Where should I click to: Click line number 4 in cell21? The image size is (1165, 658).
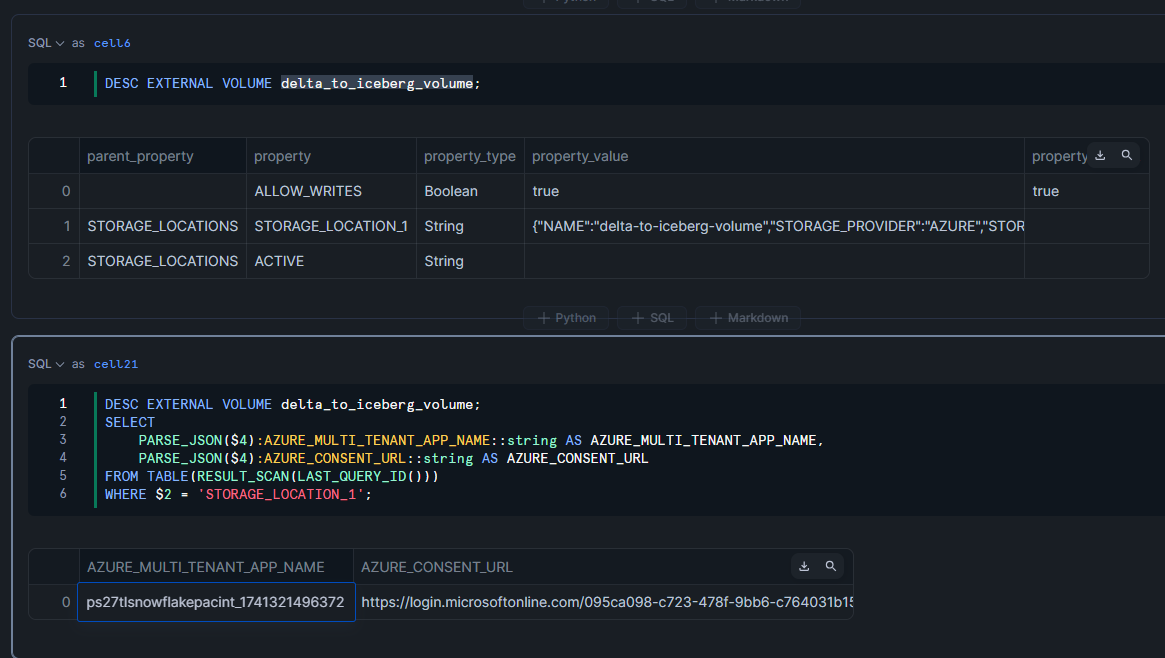(x=63, y=457)
